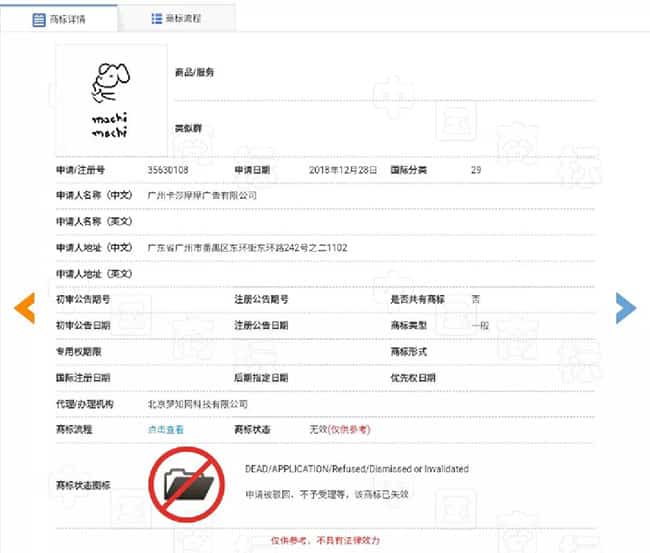The height and width of the screenshot is (553, 650).
Task: Click the 商标状态 label
Action: (252, 429)
